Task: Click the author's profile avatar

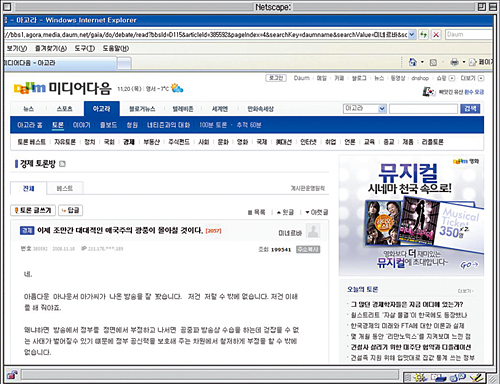Action: (x=313, y=231)
